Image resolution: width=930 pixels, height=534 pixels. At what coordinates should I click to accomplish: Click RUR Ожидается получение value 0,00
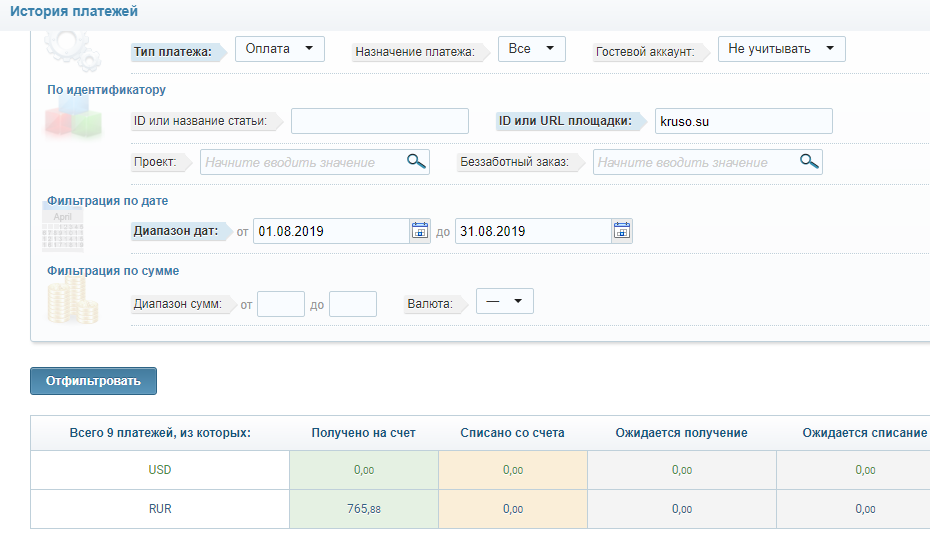coord(681,509)
